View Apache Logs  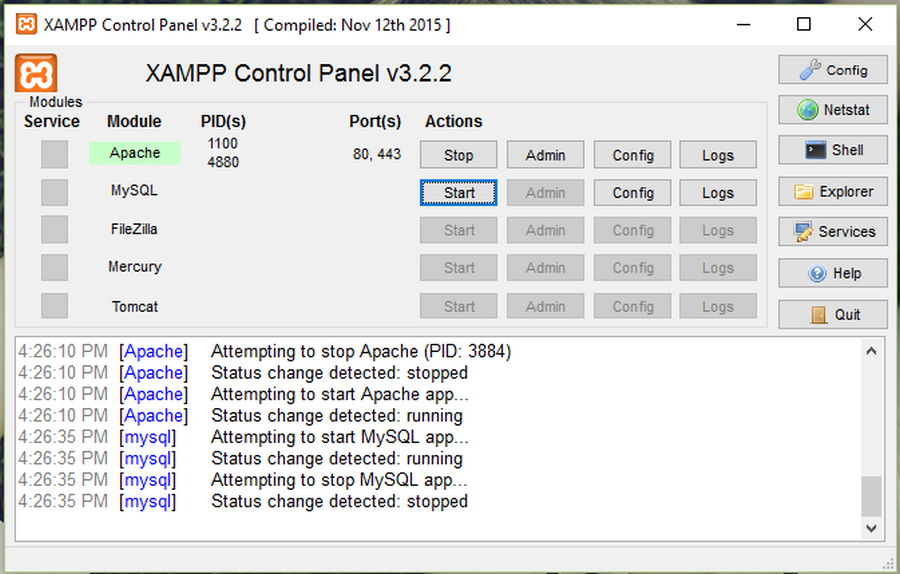click(x=718, y=155)
